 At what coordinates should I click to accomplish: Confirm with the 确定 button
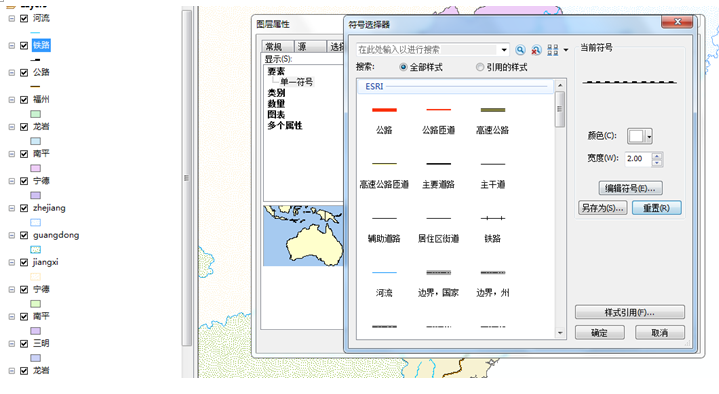click(x=599, y=333)
